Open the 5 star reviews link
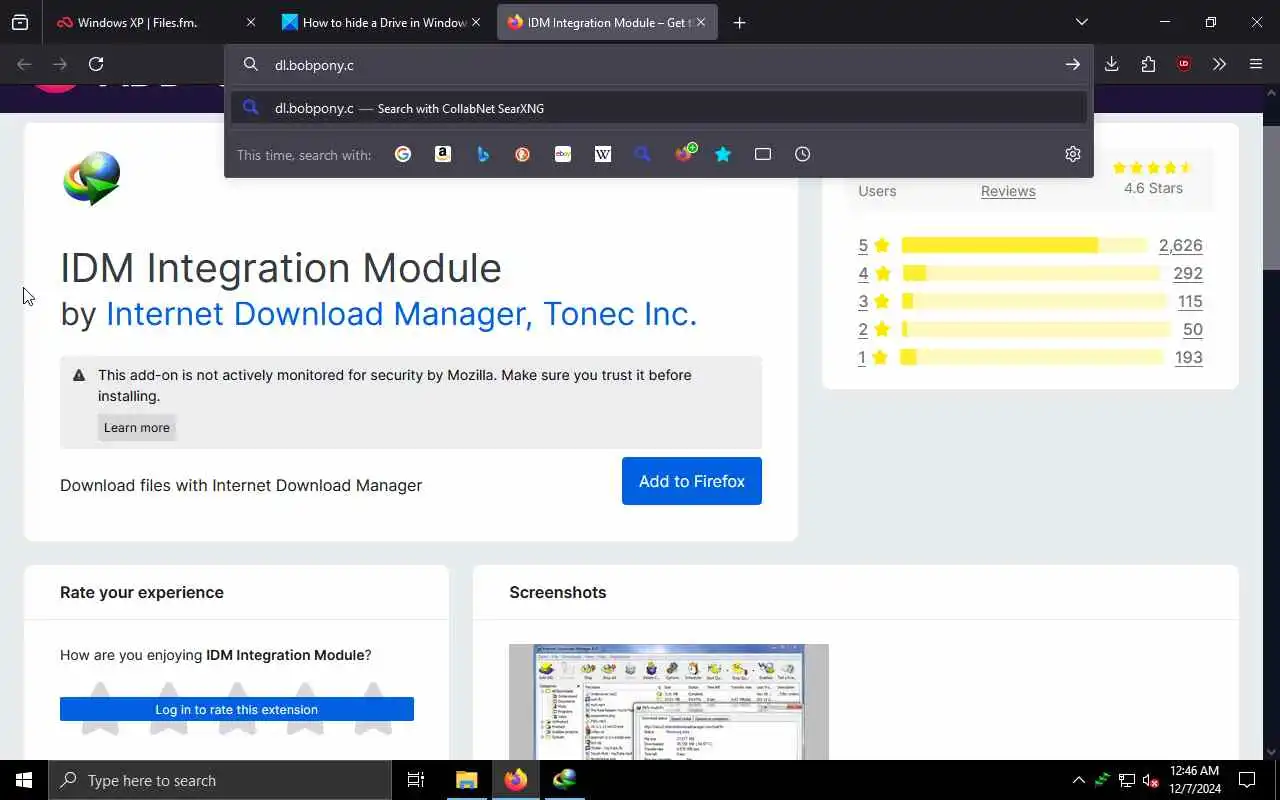Image resolution: width=1280 pixels, height=800 pixels. (x=873, y=245)
